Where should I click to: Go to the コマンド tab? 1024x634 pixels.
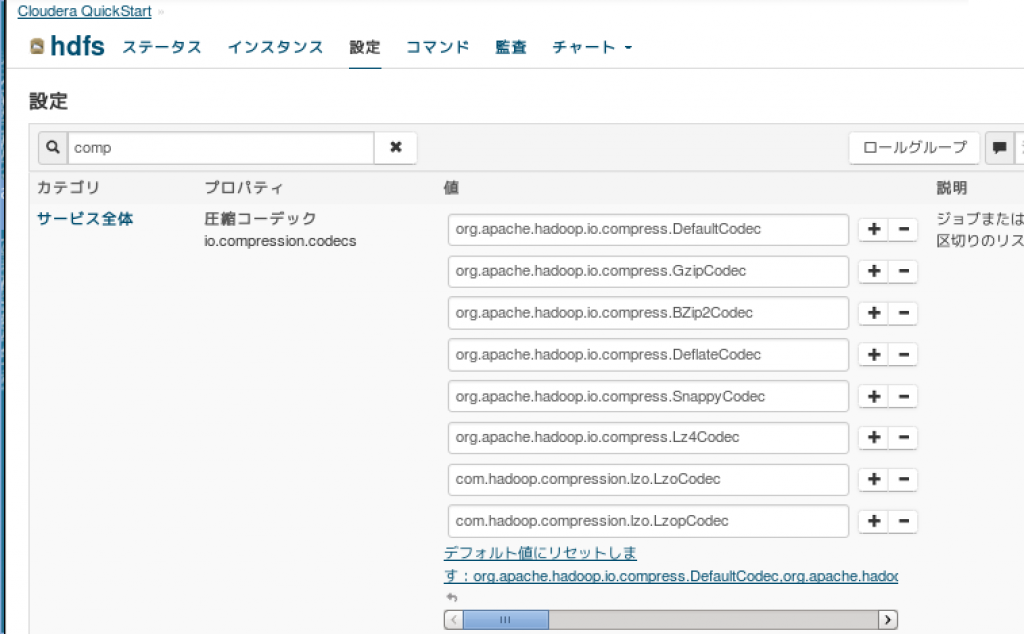[438, 47]
